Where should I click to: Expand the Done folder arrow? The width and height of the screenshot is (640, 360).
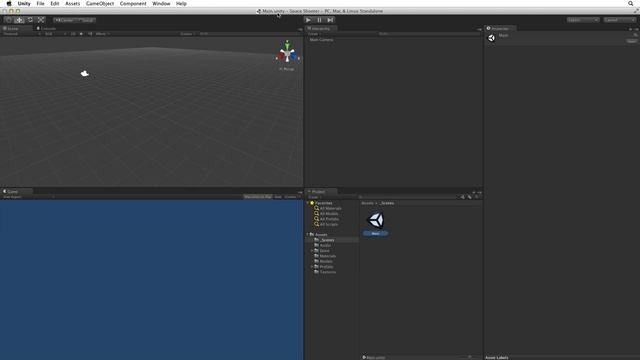click(312, 251)
